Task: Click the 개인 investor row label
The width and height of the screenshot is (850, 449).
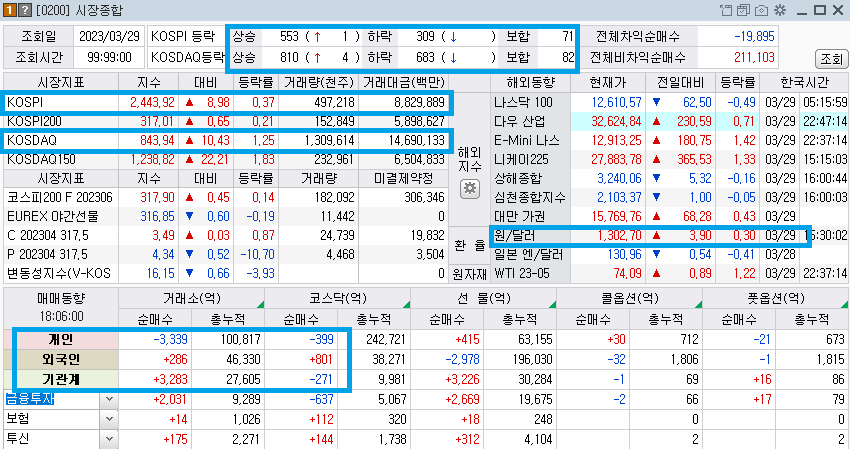Action: click(x=61, y=339)
